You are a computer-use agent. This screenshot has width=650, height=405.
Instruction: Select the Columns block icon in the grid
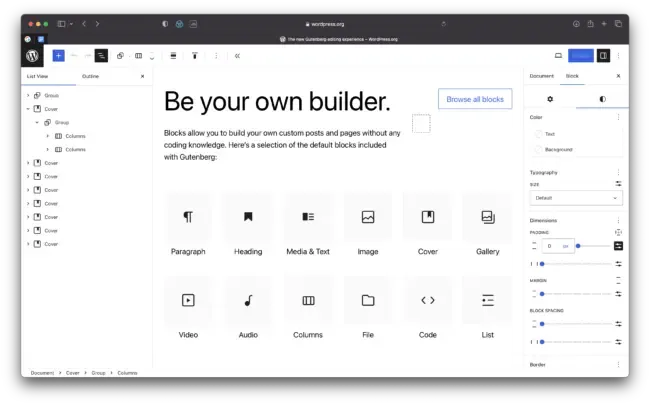pos(308,300)
